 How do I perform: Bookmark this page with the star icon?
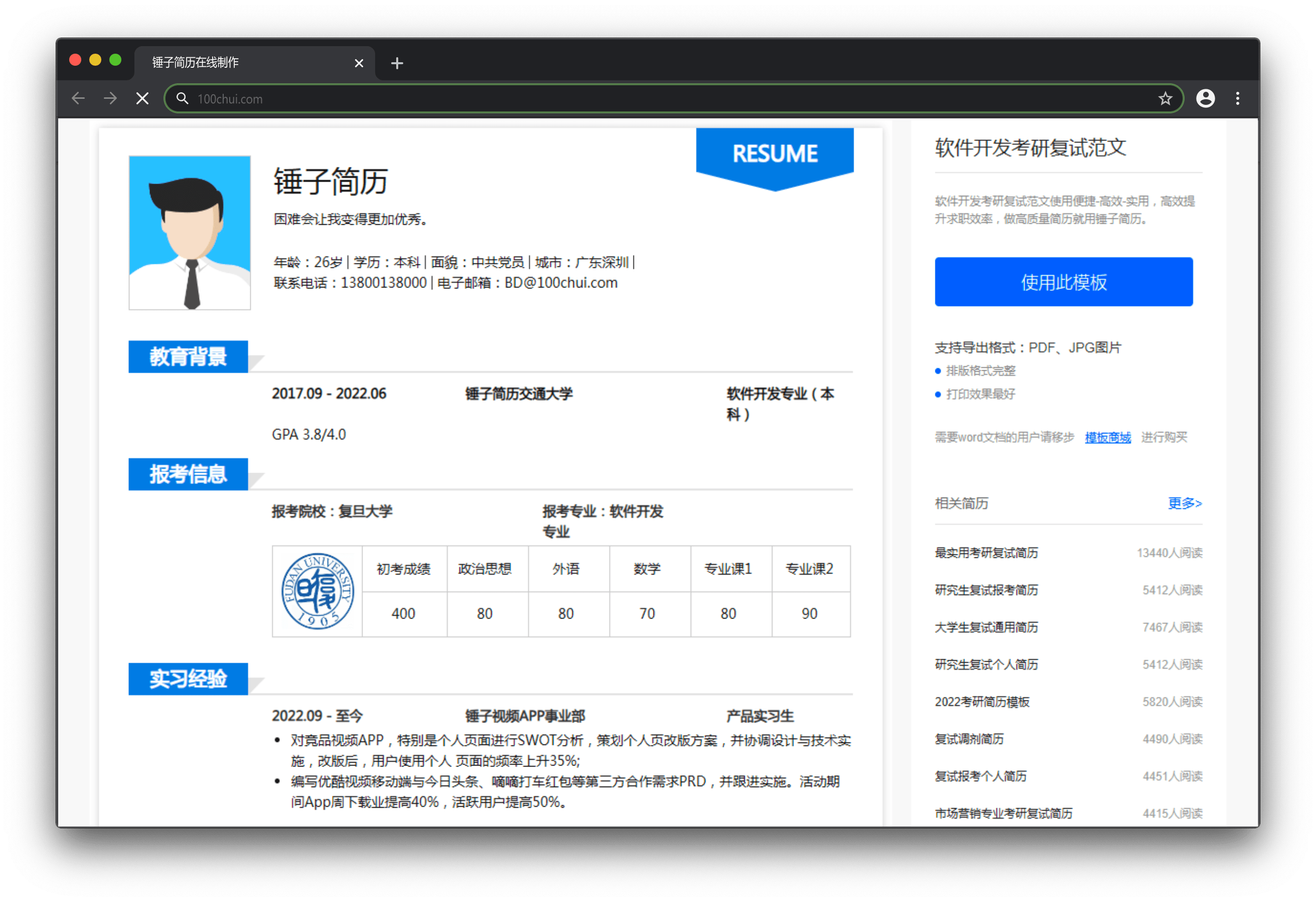[1165, 99]
